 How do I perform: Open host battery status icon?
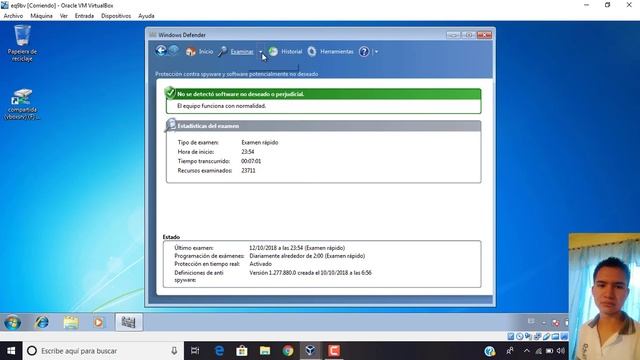click(x=549, y=351)
